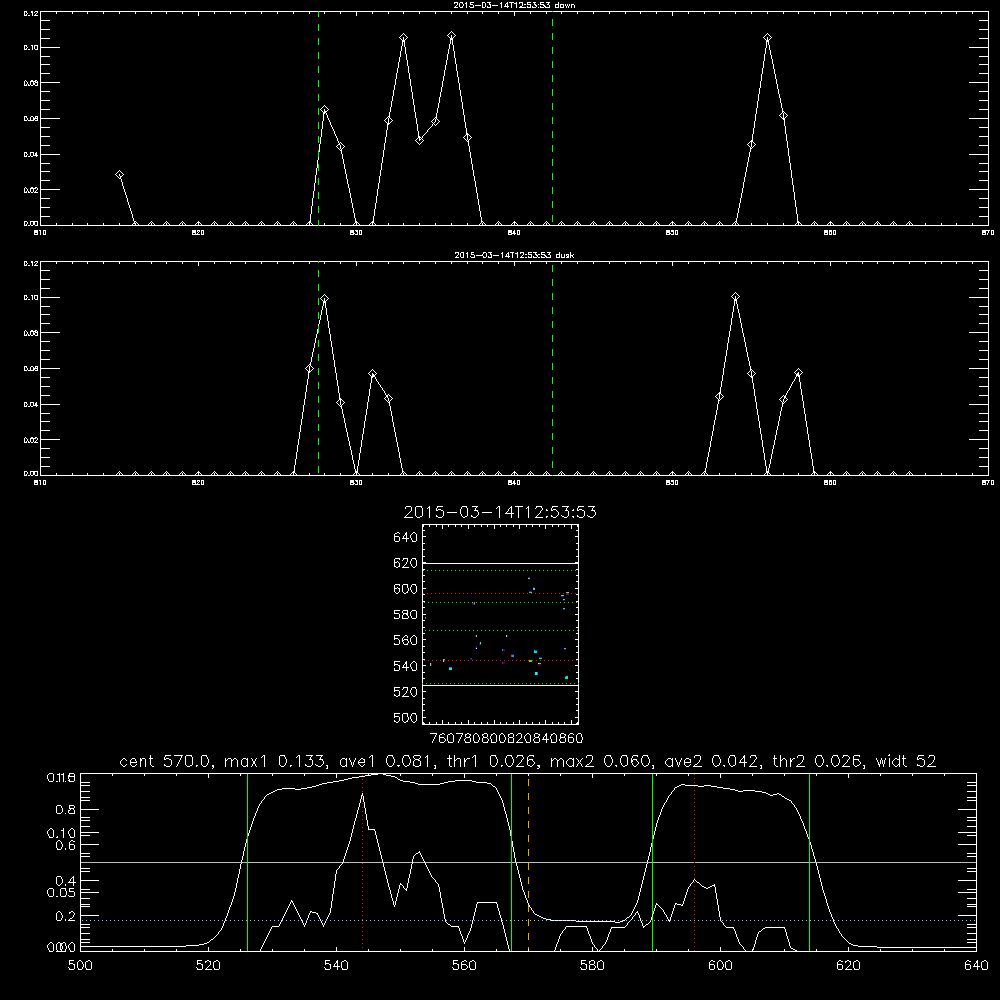Click "max1 0.133" in the bottom plot header

[276, 761]
